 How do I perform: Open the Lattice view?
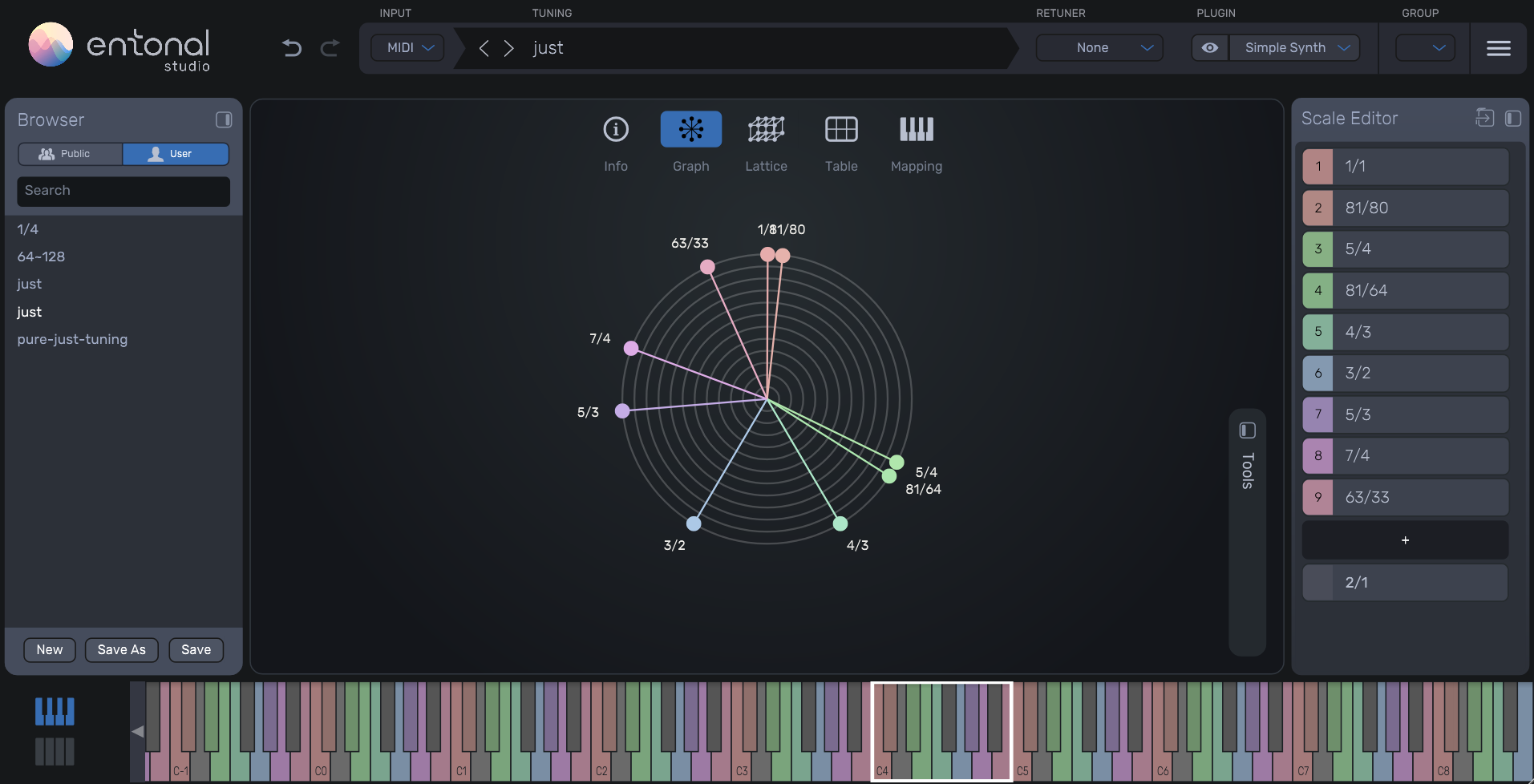[x=766, y=129]
